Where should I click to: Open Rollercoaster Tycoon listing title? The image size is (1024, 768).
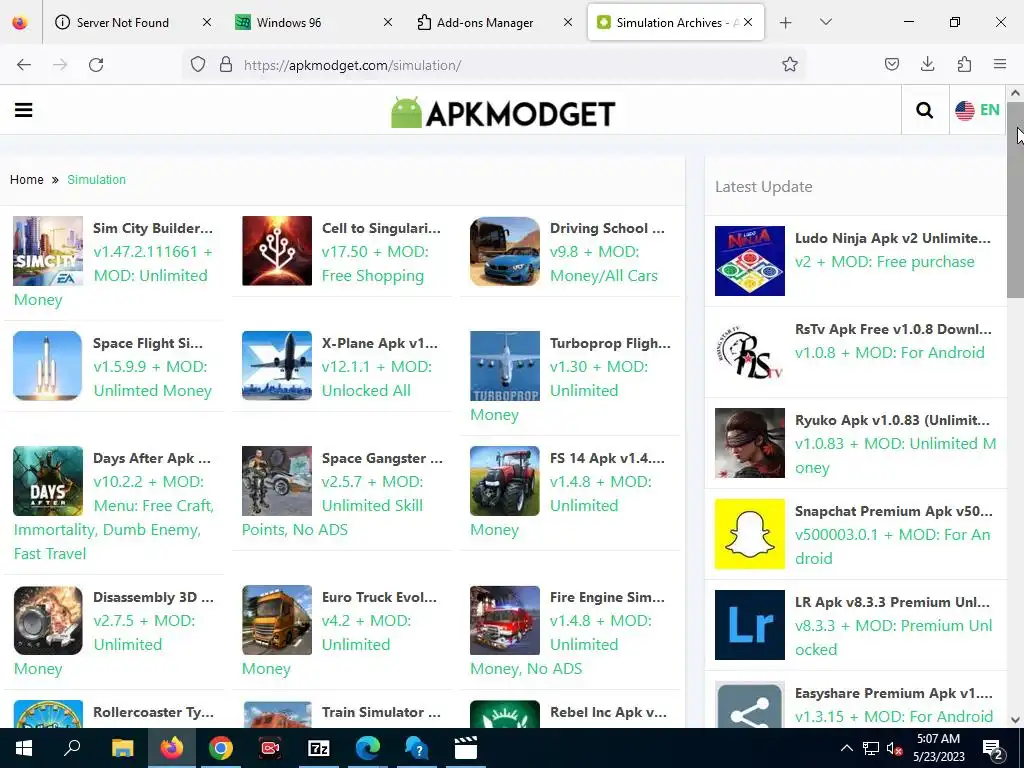click(x=153, y=712)
